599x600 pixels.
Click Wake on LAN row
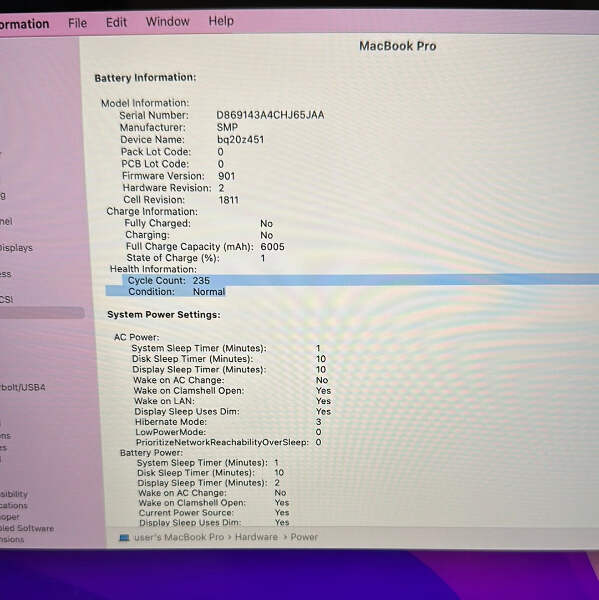232,401
